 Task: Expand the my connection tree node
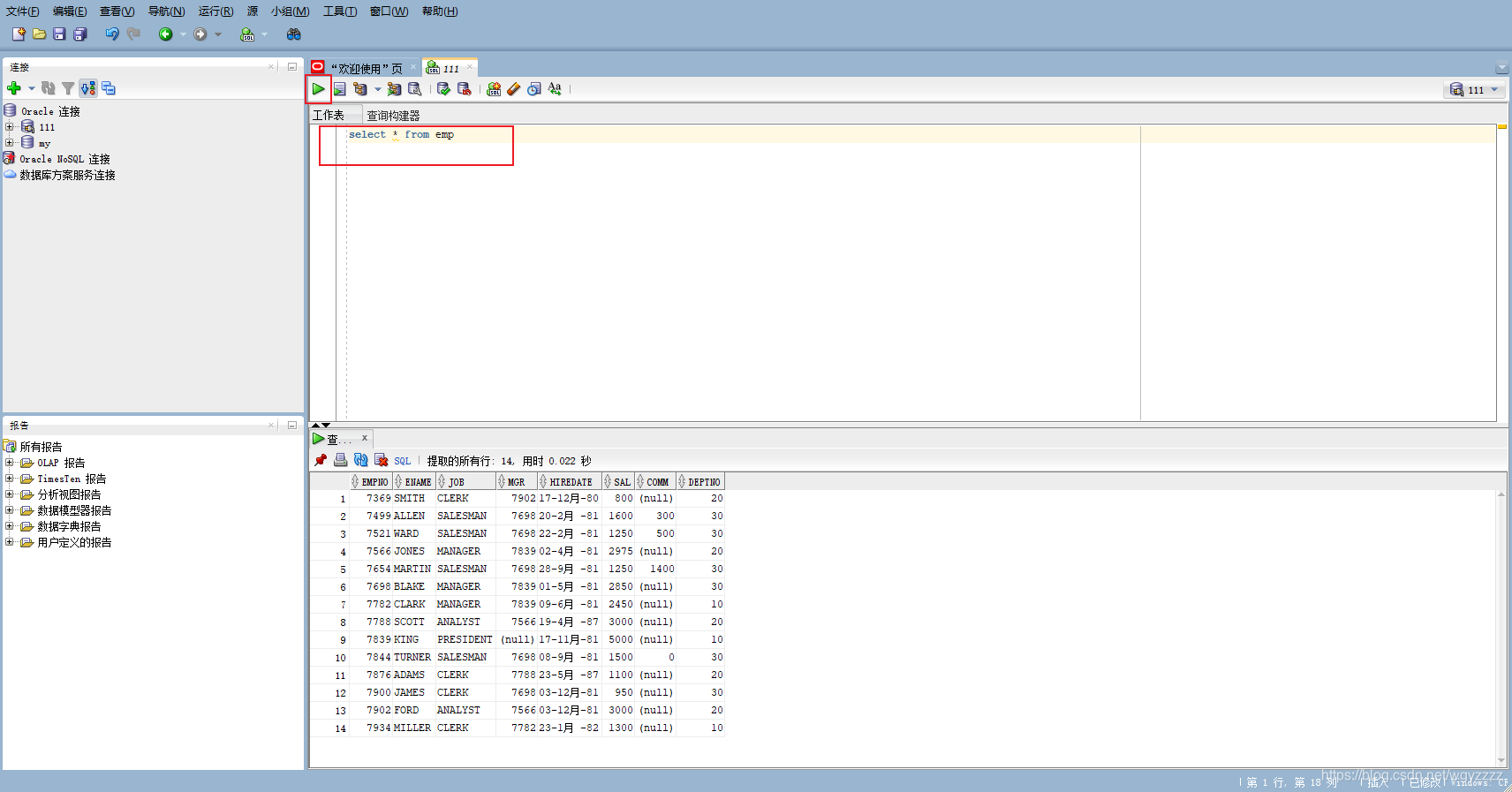(x=9, y=143)
